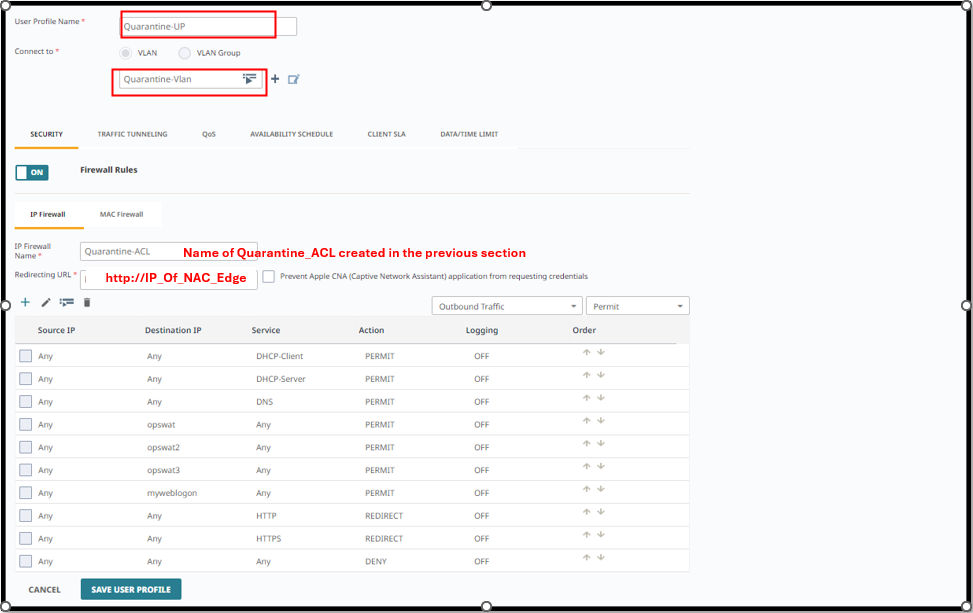Check the opswat rule checkbox
This screenshot has width=973, height=613.
click(x=25, y=424)
